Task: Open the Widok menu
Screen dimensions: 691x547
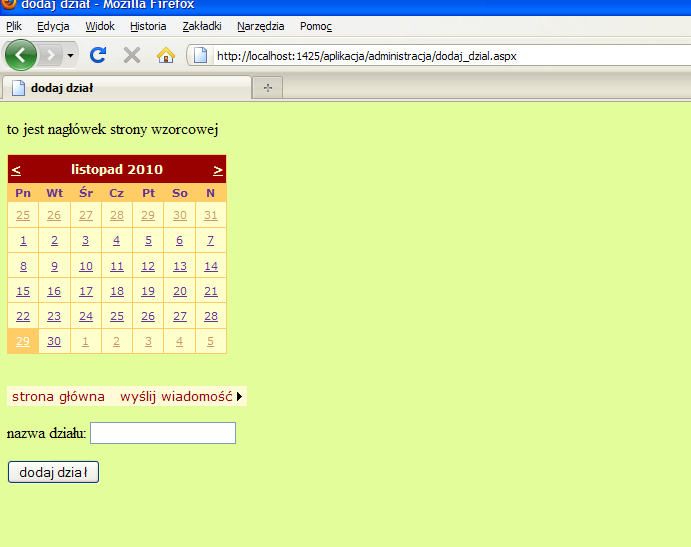Action: click(x=100, y=26)
